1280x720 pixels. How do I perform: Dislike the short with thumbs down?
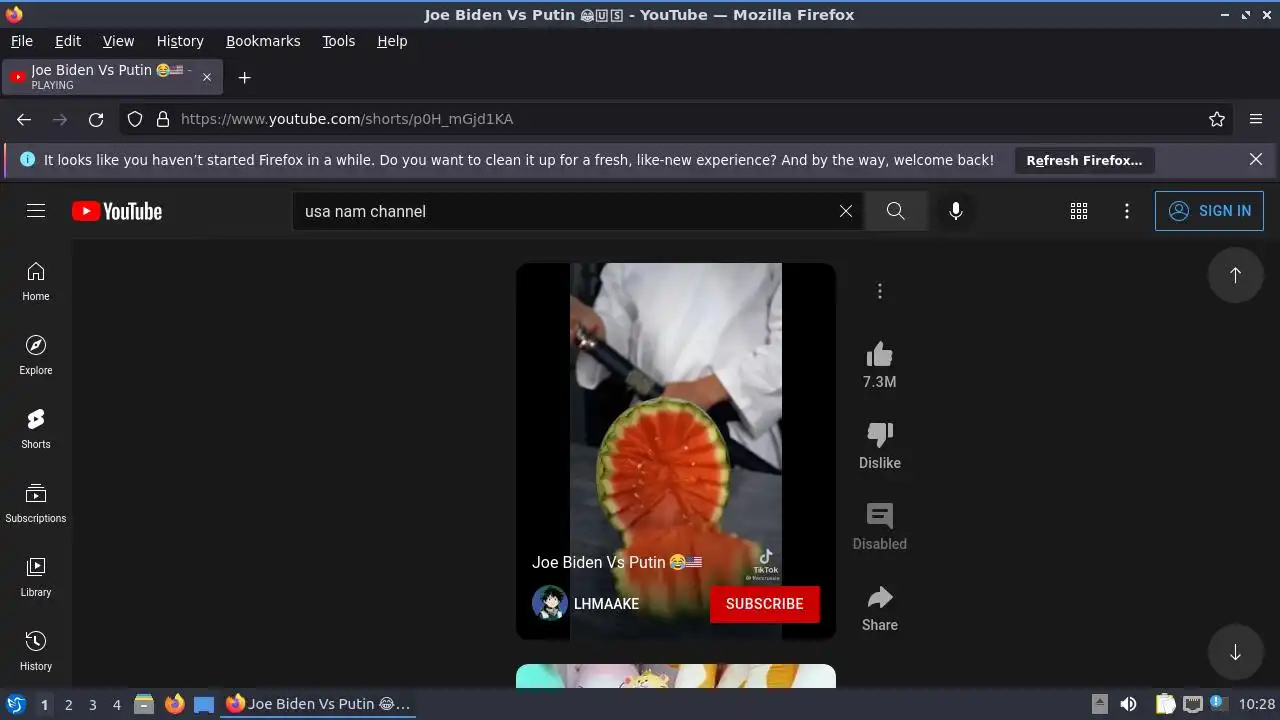(880, 435)
